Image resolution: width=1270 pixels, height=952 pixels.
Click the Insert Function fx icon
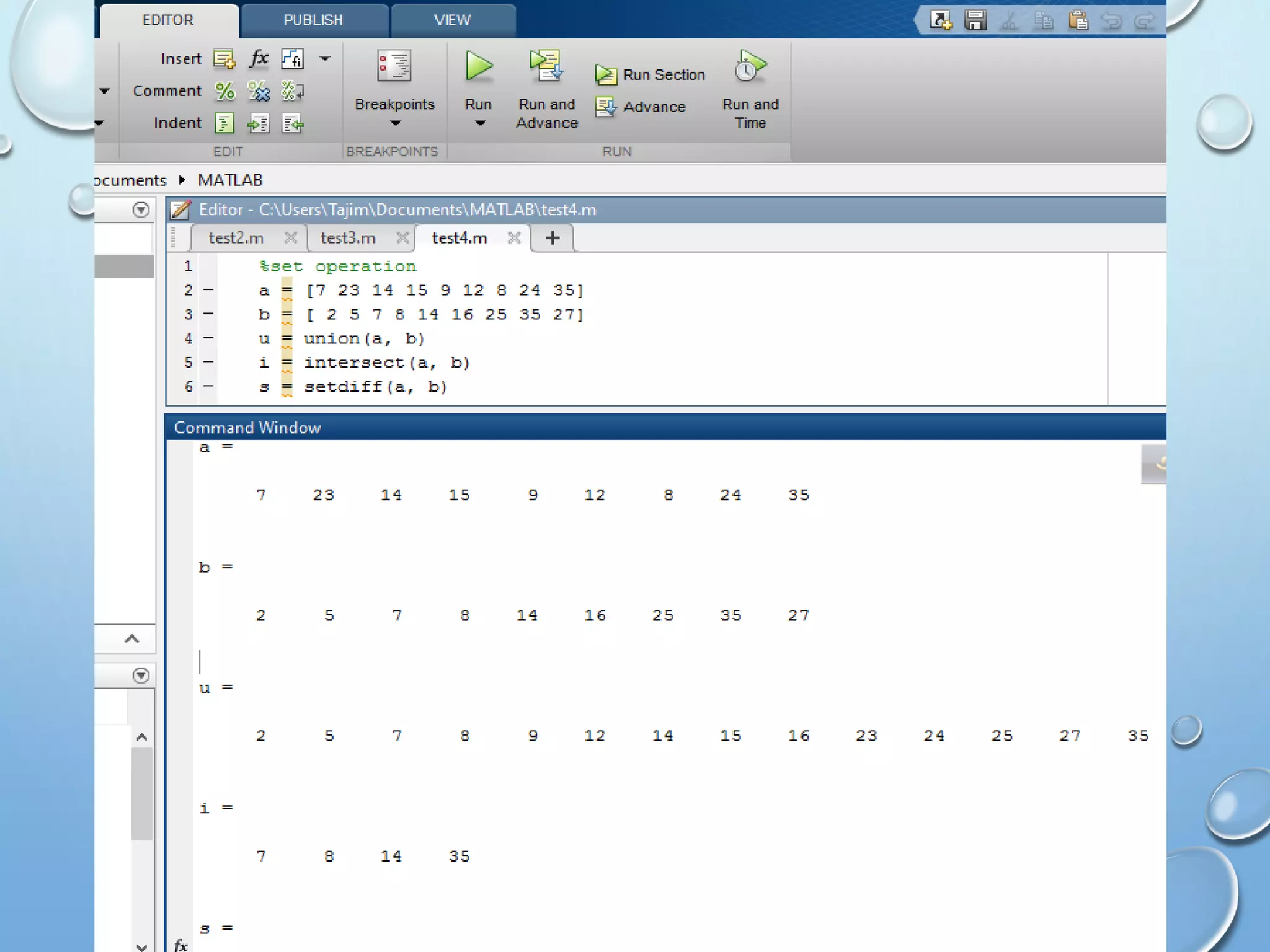(x=259, y=58)
